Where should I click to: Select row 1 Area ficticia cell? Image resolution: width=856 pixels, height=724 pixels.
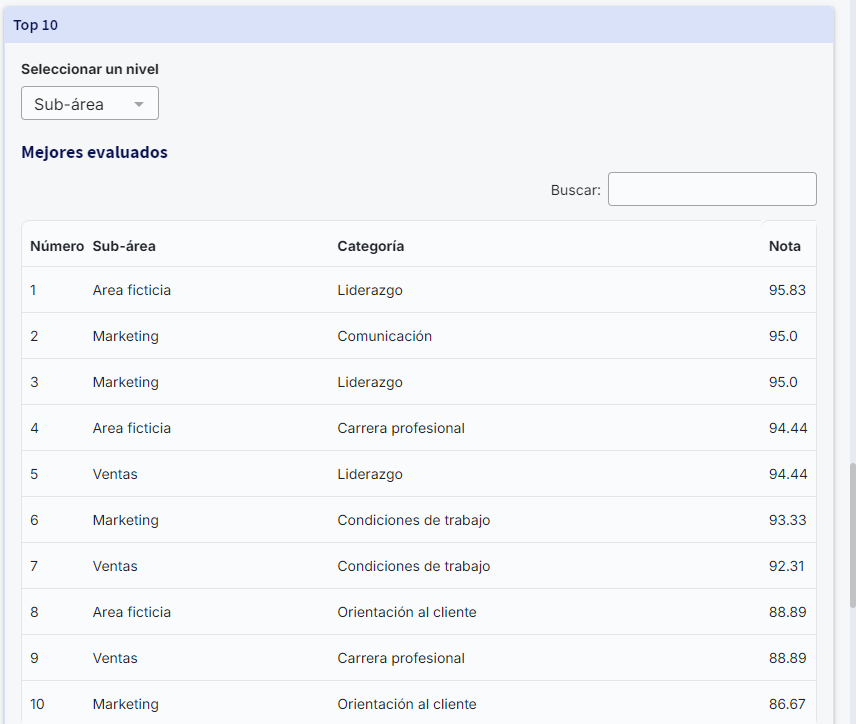pyautogui.click(x=132, y=290)
